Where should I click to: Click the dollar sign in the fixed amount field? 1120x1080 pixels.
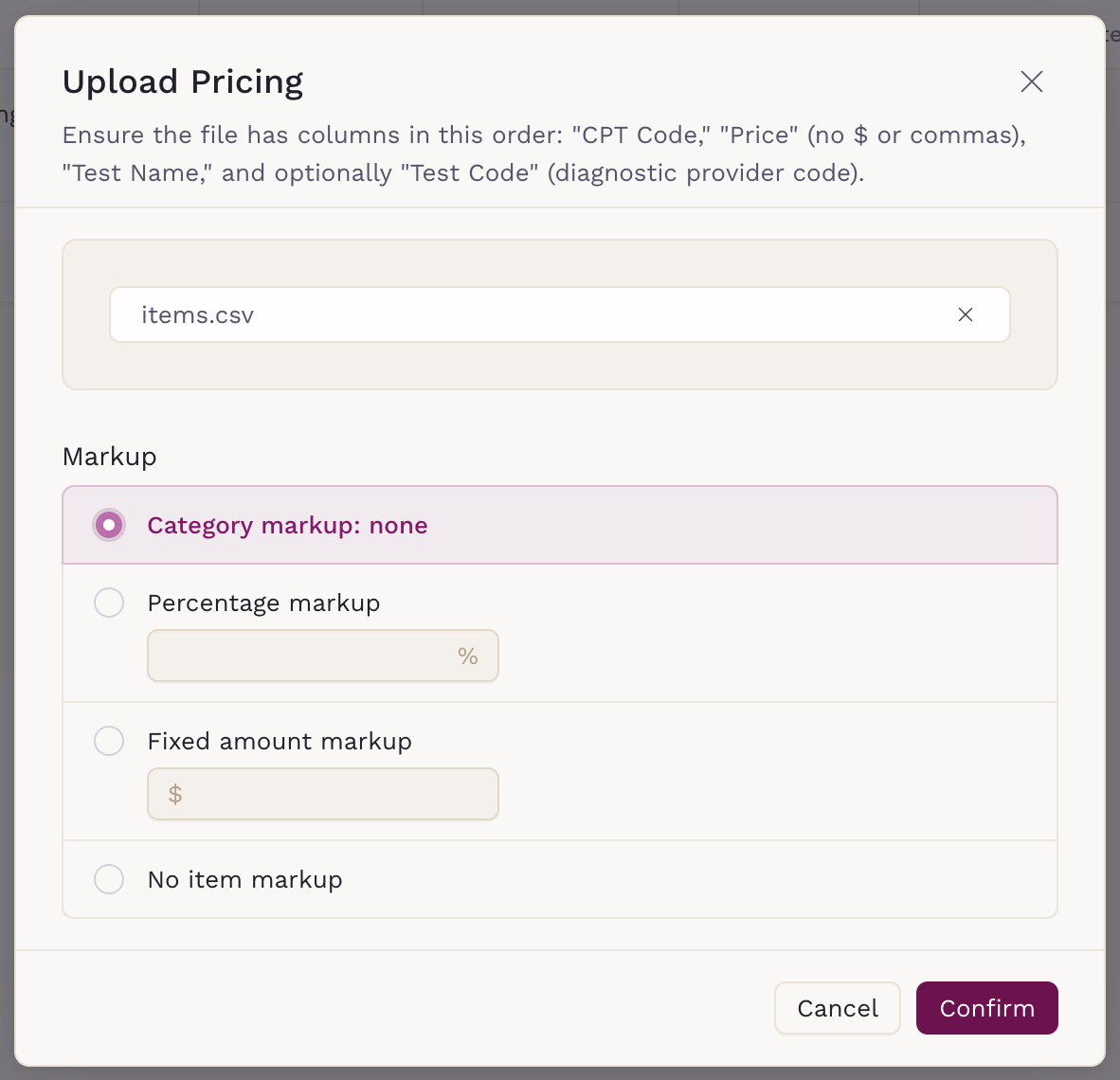click(x=175, y=794)
